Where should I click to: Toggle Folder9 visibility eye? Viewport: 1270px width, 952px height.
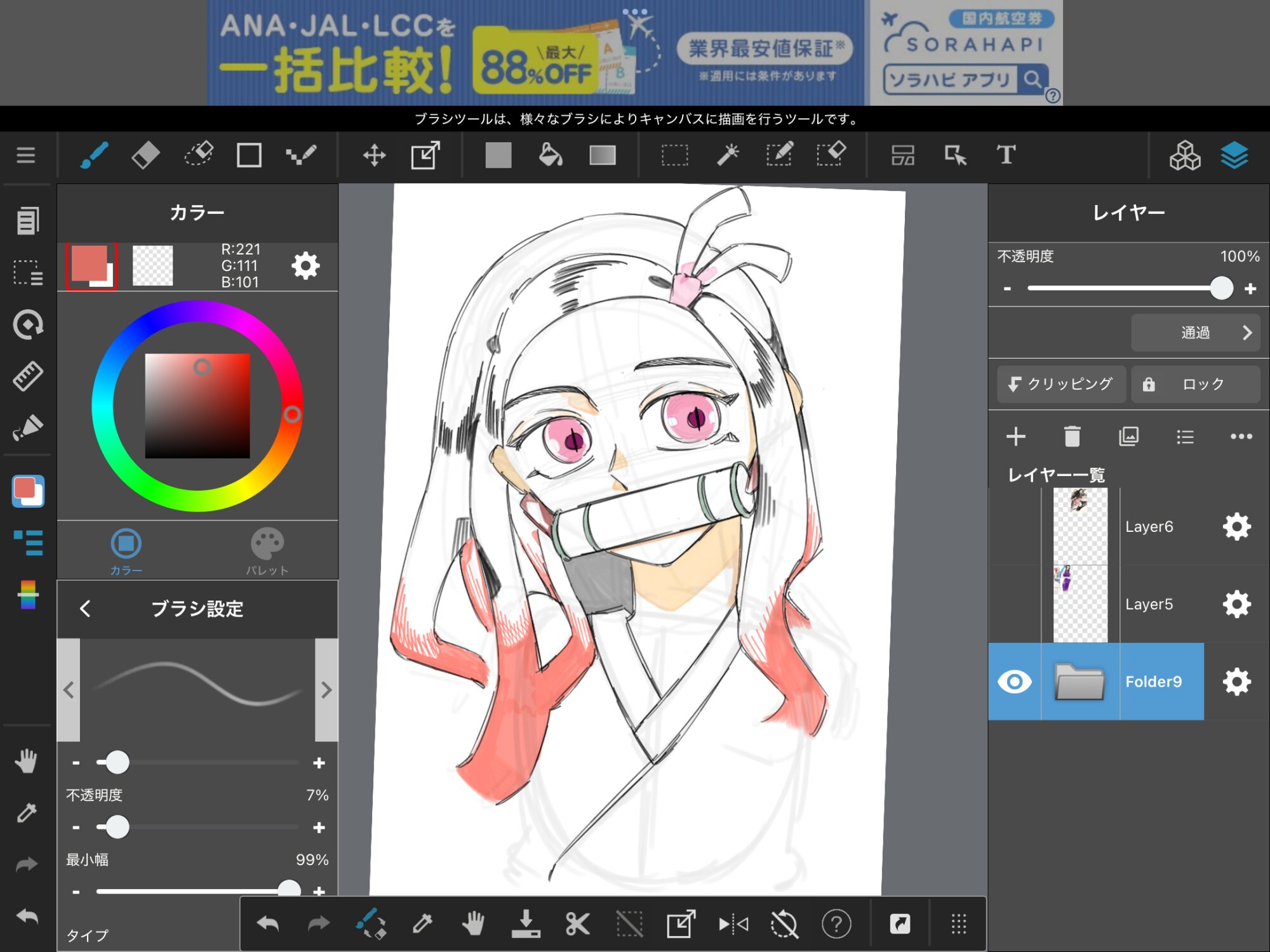point(1014,682)
